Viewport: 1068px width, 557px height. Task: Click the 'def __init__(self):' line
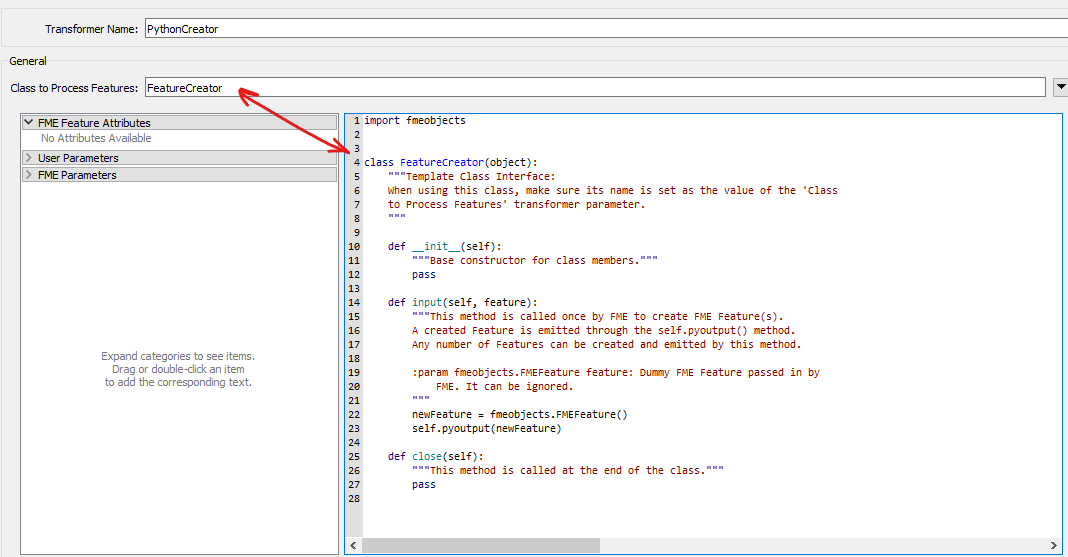tap(445, 246)
